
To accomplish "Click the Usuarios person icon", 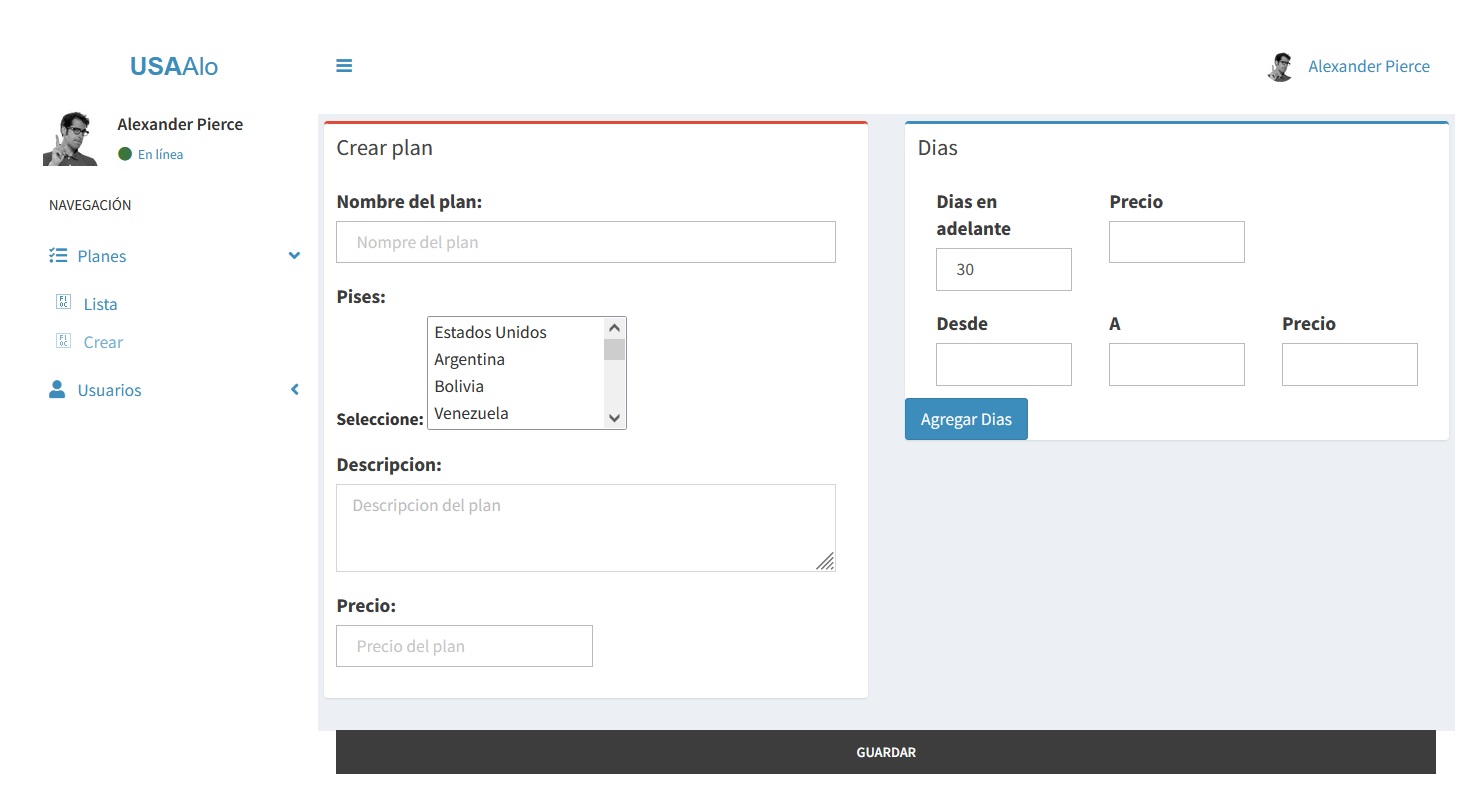I will [57, 390].
